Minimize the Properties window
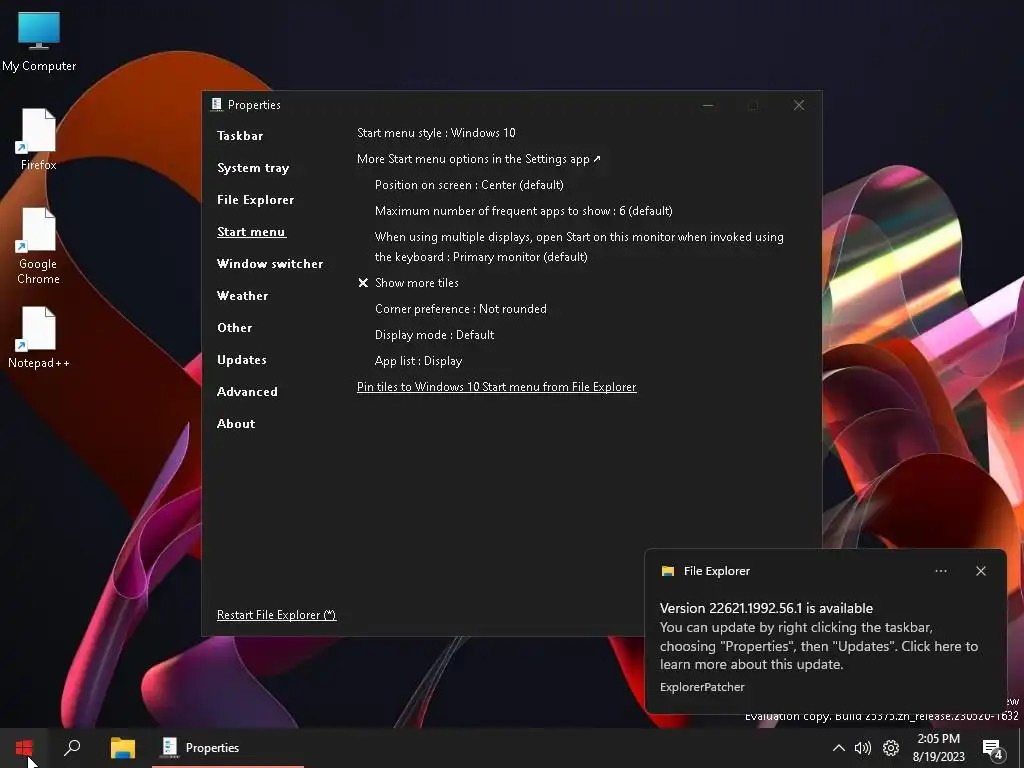Viewport: 1024px width, 768px height. 708,105
